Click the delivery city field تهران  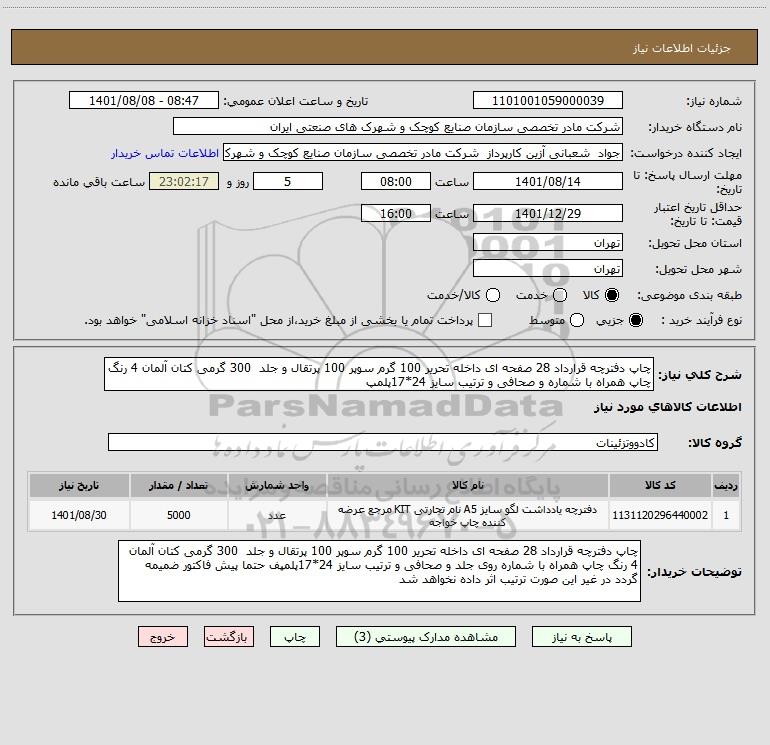point(548,269)
